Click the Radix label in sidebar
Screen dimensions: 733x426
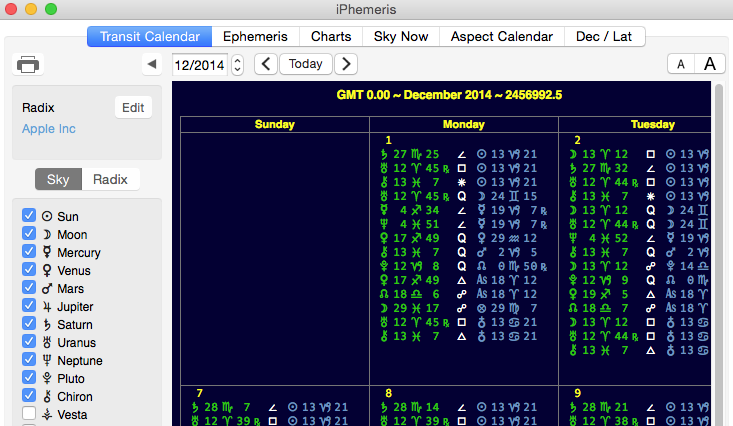pyautogui.click(x=38, y=108)
